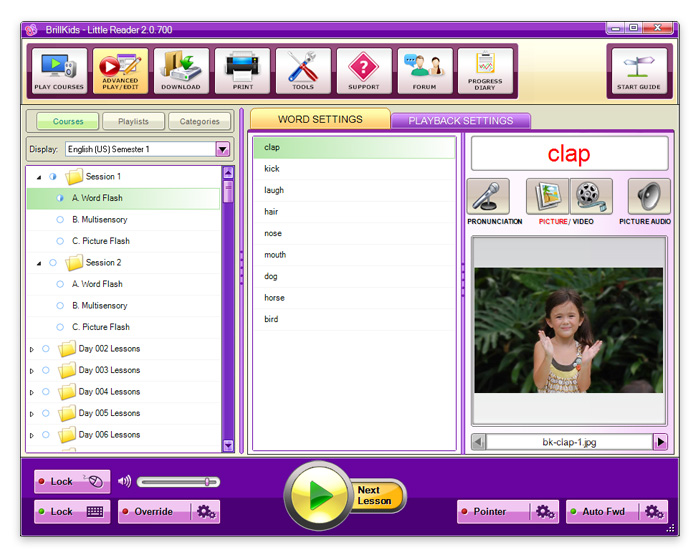
Task: Open the Pointer settings gear
Action: (x=545, y=512)
